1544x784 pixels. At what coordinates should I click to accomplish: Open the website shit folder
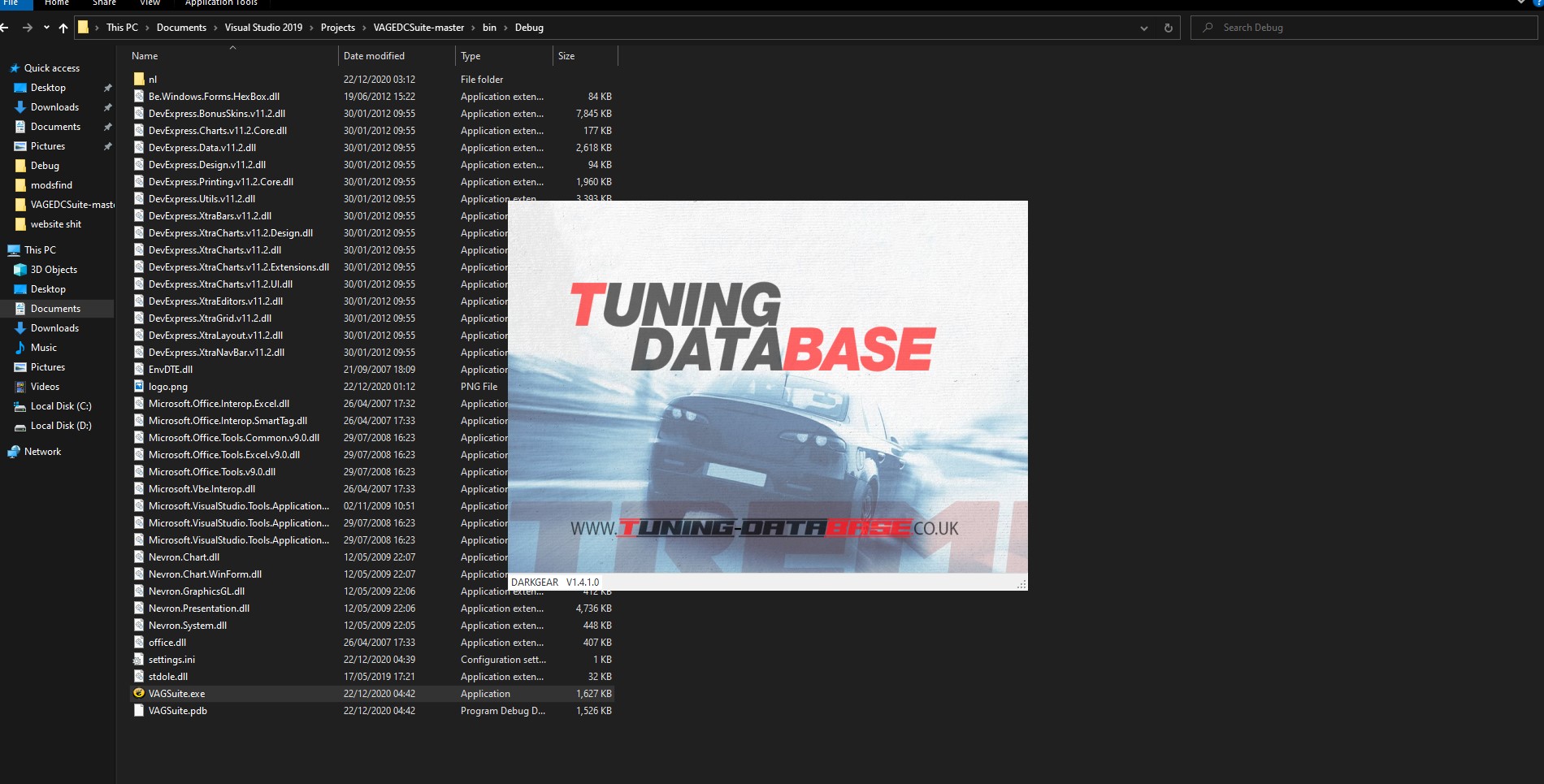(x=56, y=224)
